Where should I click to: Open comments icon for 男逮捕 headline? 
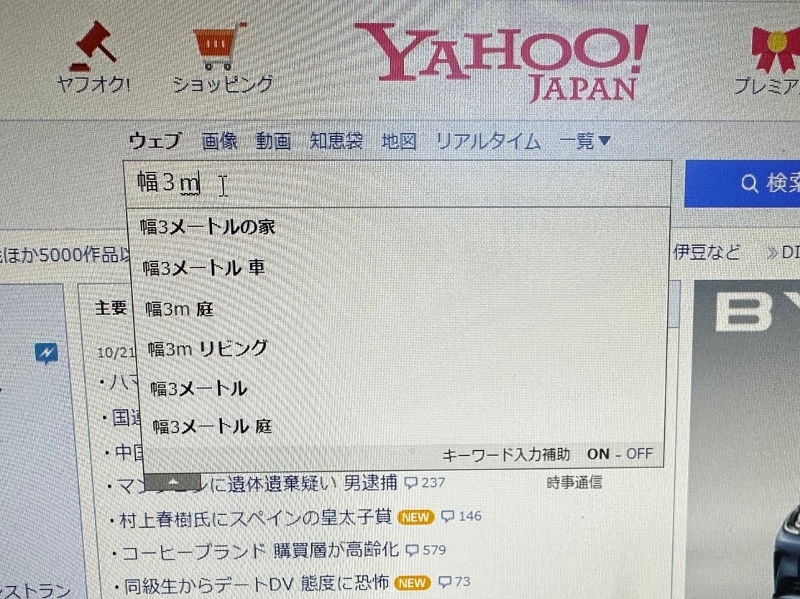tap(411, 483)
